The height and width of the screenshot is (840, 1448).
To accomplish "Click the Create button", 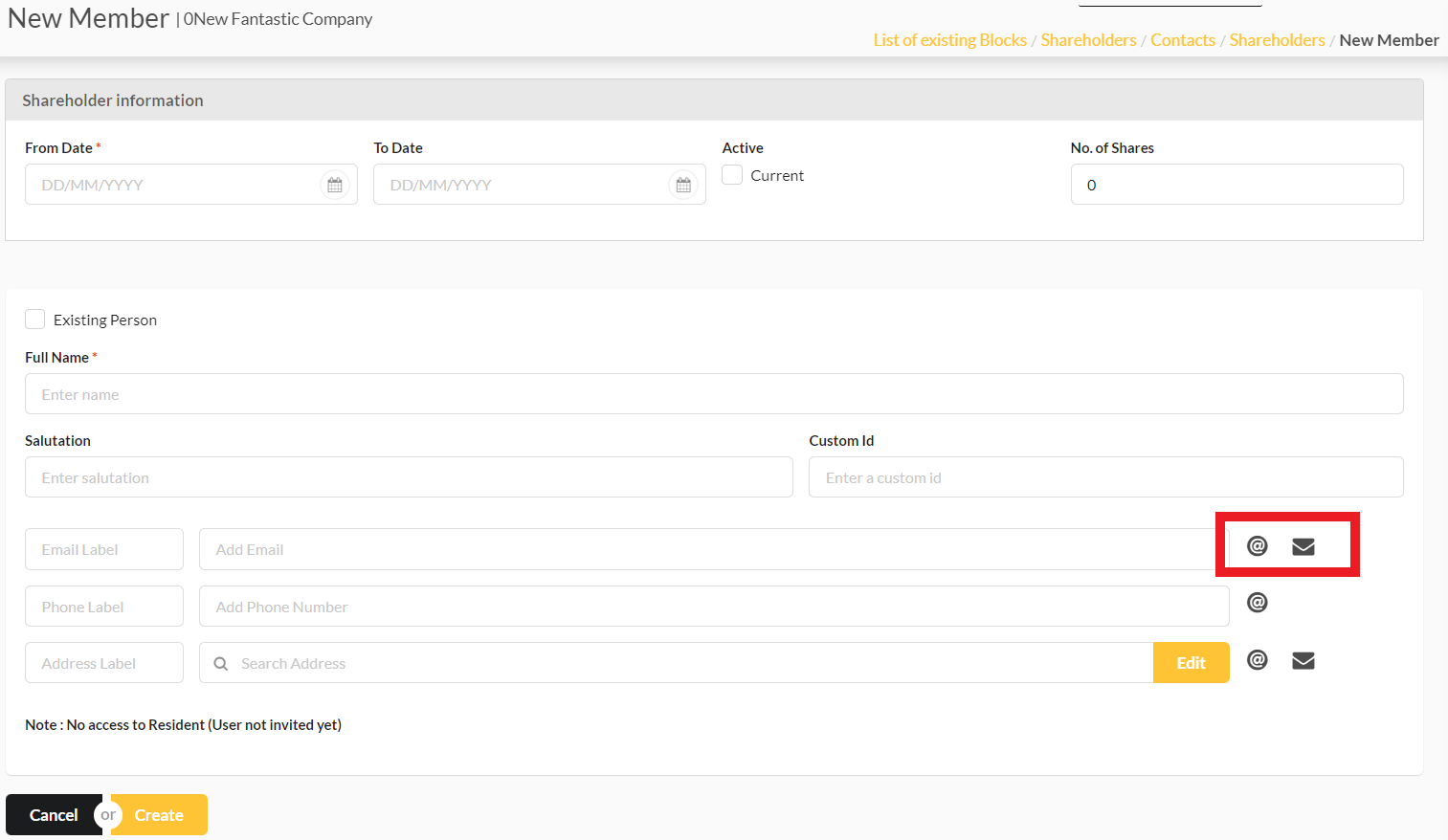I will tap(159, 815).
